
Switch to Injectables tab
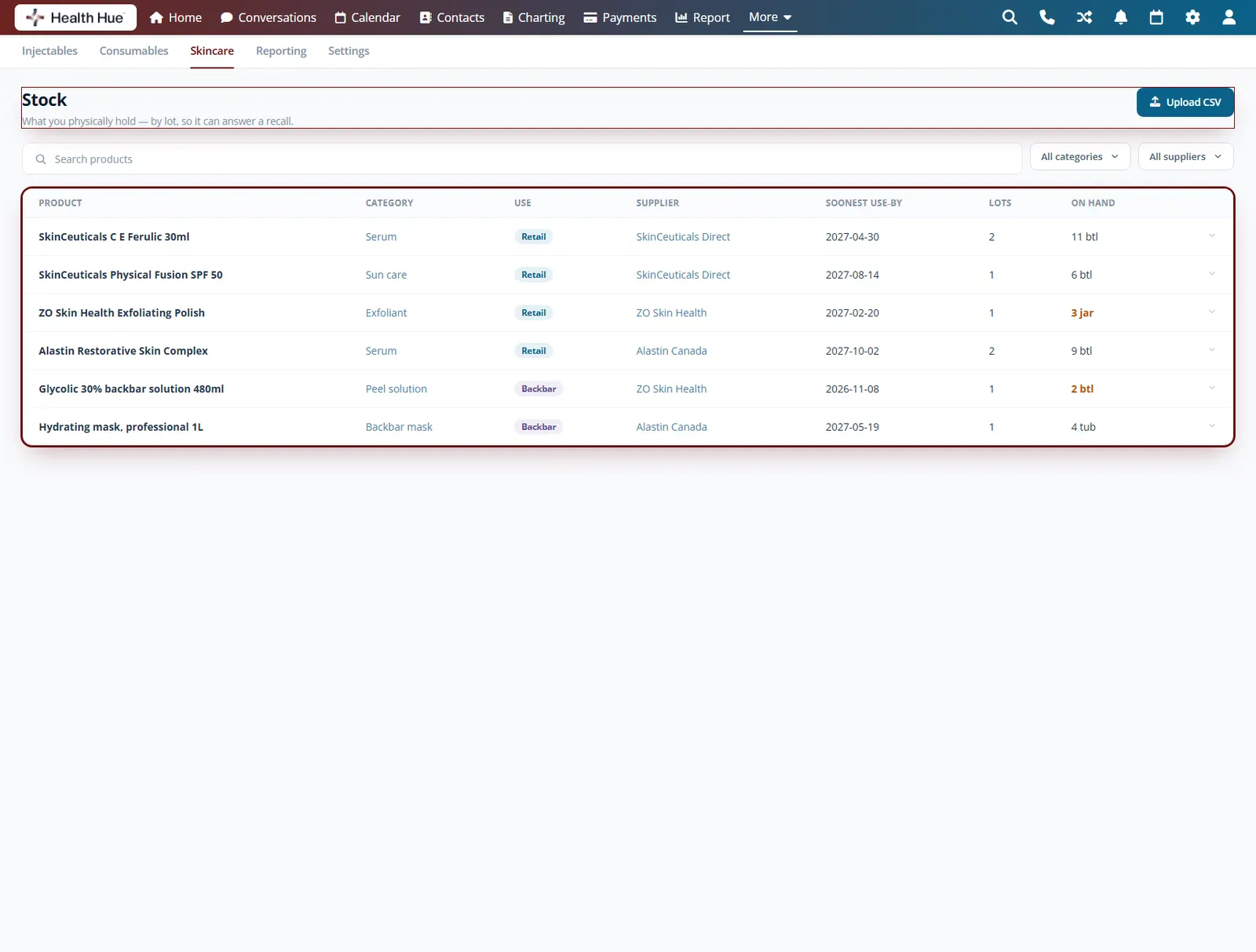point(49,51)
